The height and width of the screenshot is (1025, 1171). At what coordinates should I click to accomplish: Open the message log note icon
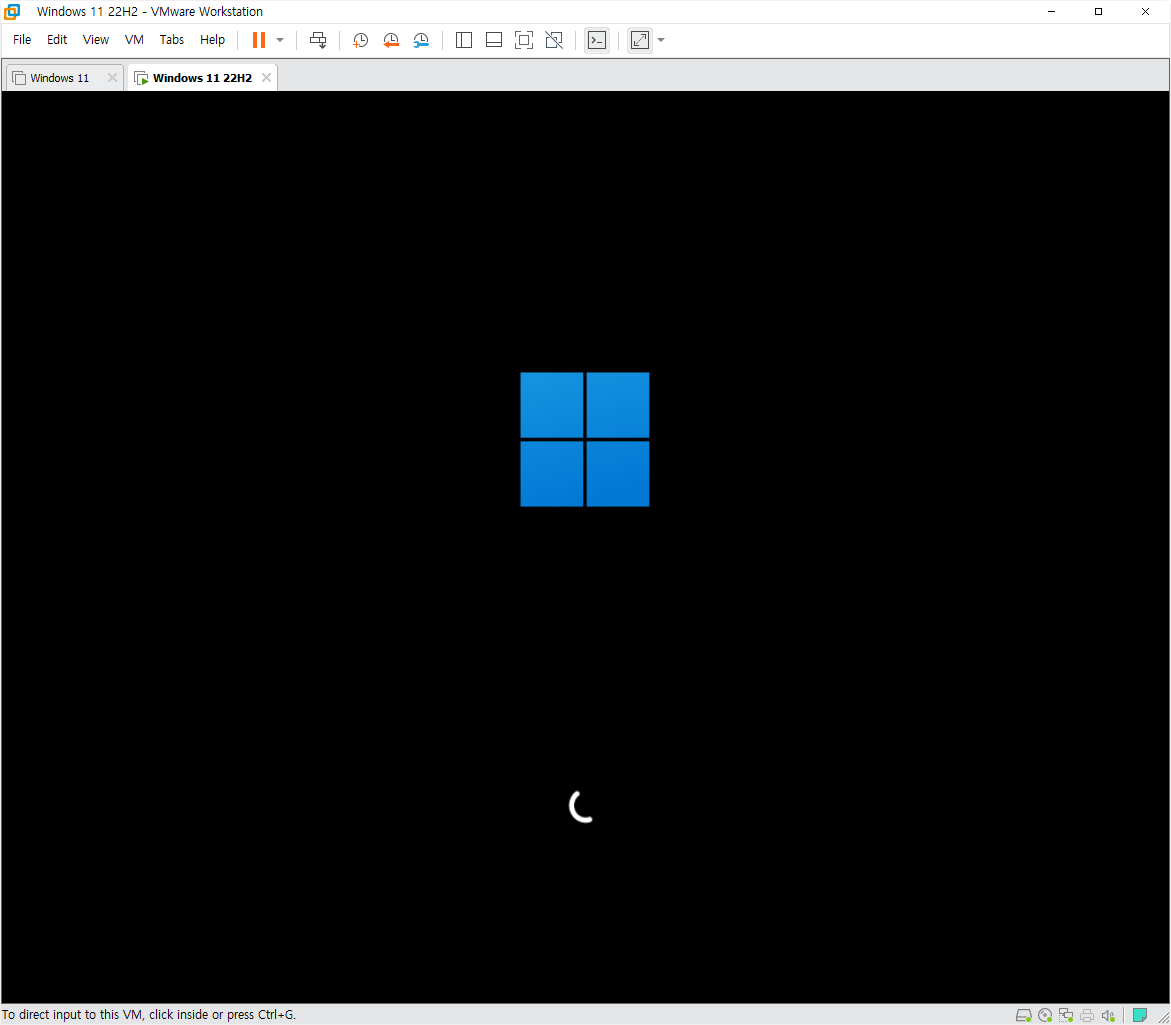[1140, 1015]
